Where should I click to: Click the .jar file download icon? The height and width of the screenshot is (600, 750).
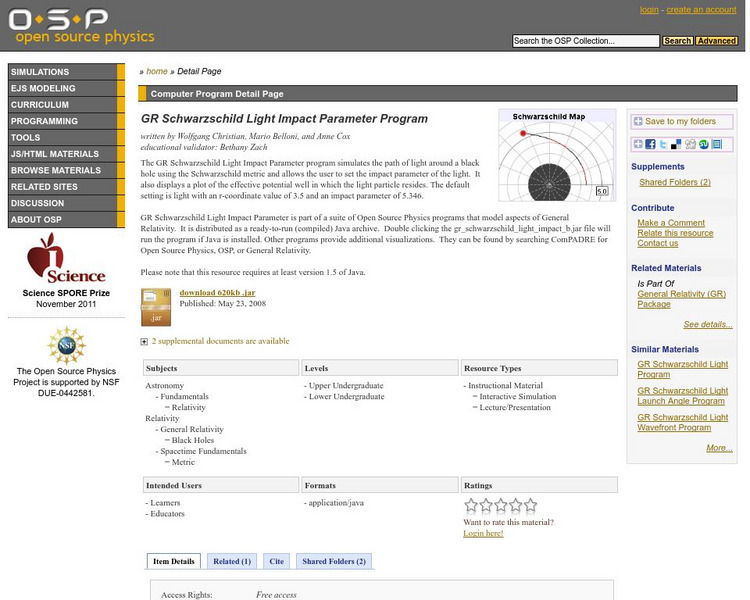pos(155,305)
